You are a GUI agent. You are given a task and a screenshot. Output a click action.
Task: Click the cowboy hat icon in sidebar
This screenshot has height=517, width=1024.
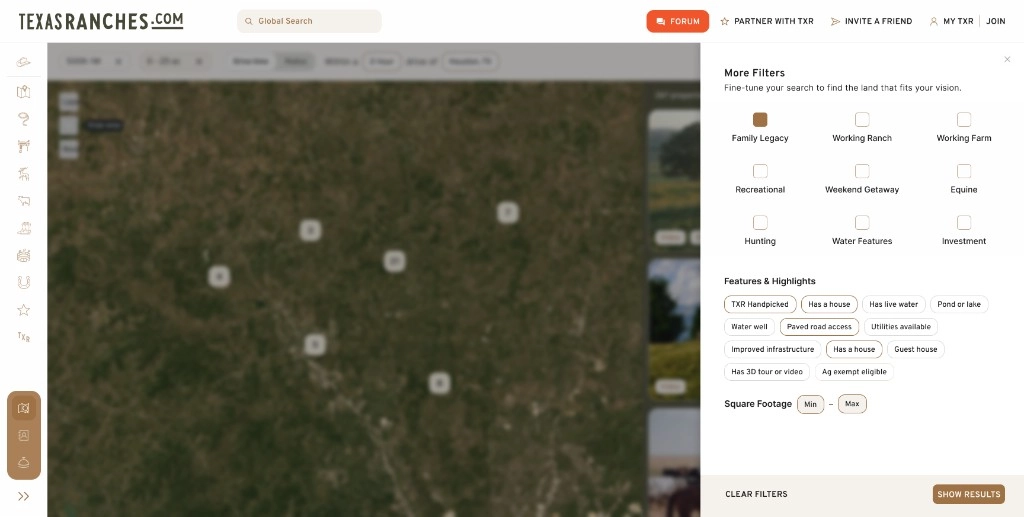point(24,63)
